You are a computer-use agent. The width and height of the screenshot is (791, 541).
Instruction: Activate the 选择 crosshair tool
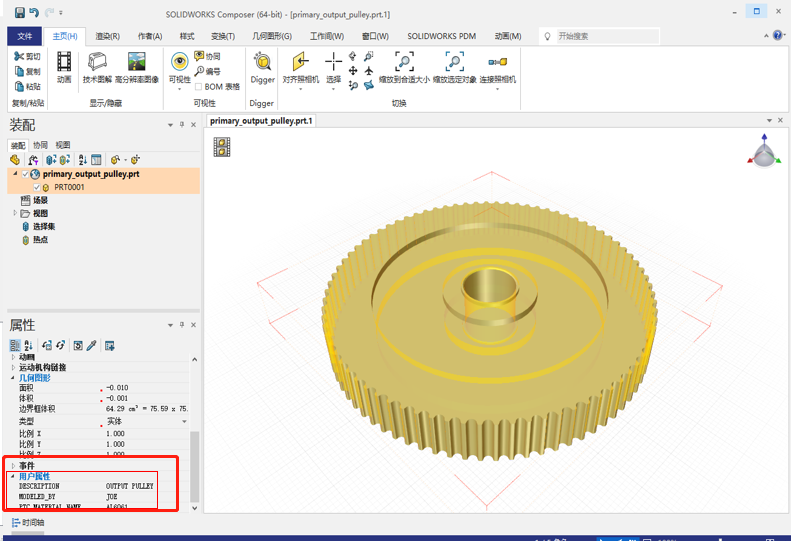pos(333,62)
